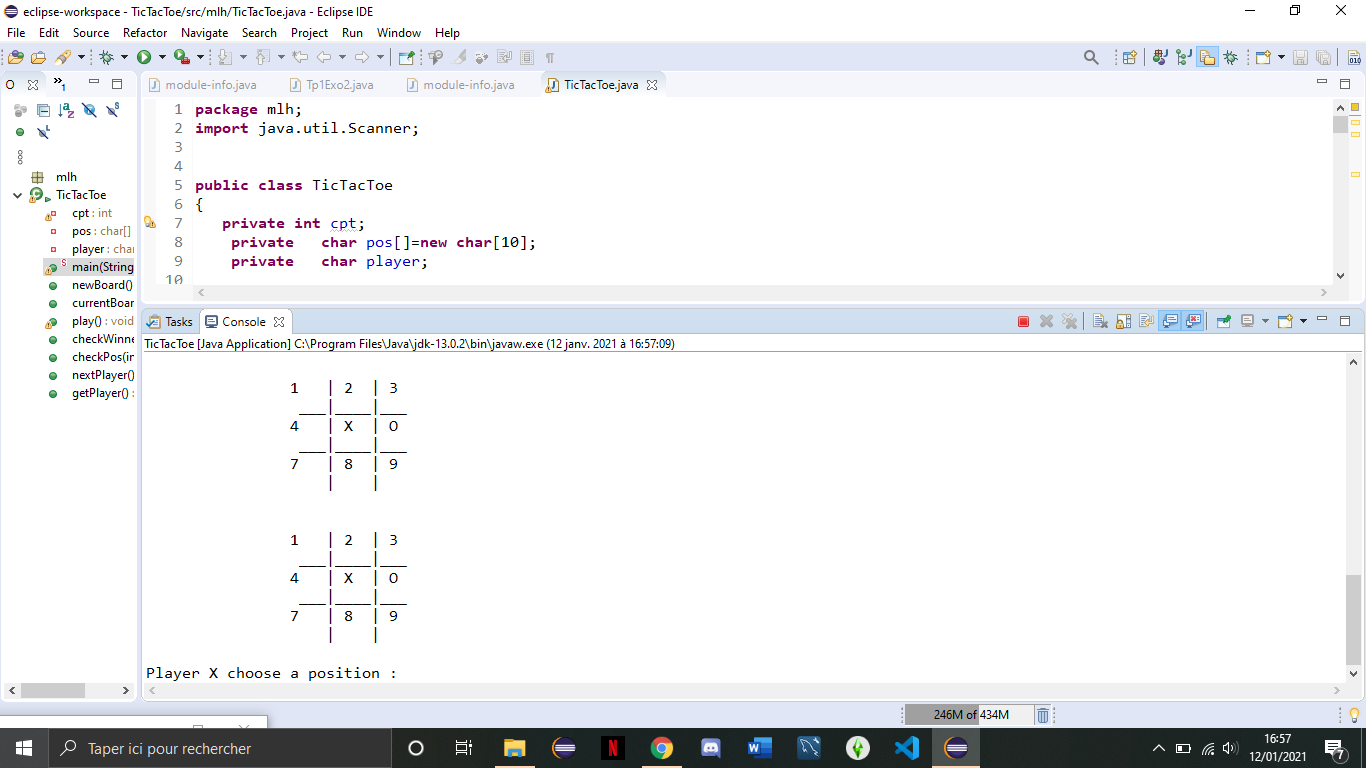Toggle Hide Non-Public Members green dot icon

coord(19,132)
